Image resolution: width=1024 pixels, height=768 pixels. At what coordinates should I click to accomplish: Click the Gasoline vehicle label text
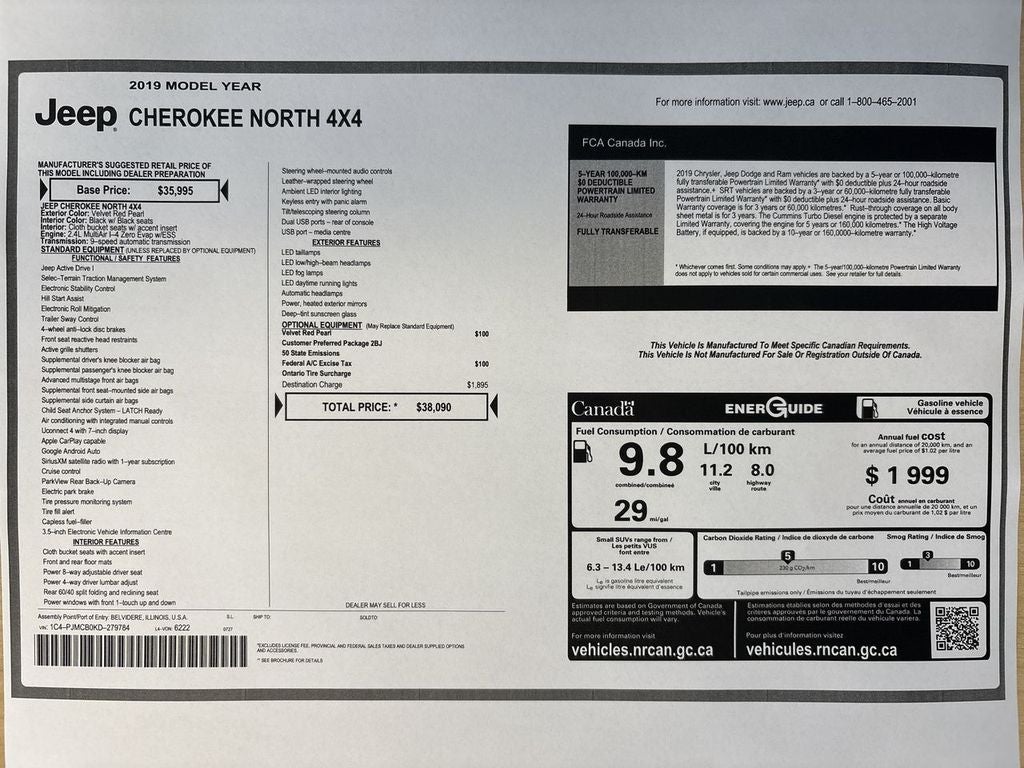tap(950, 403)
